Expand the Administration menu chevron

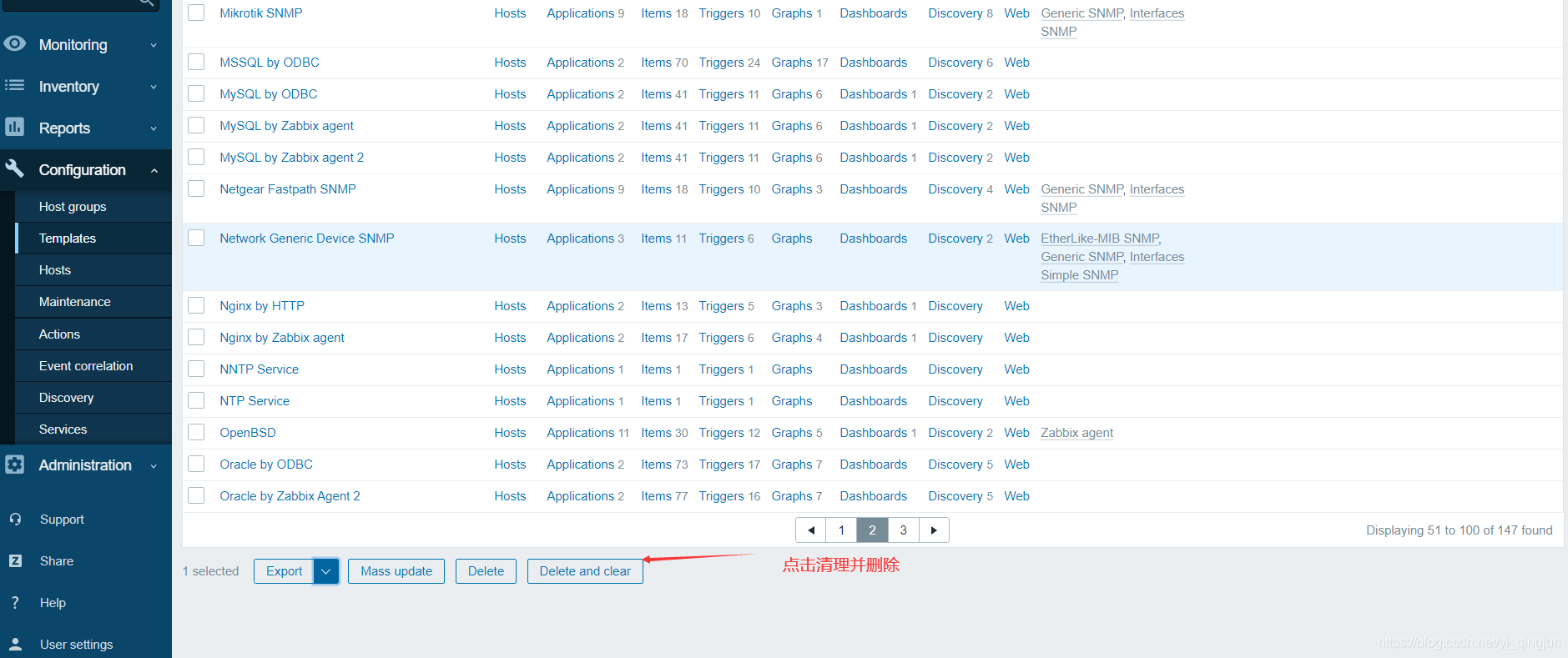pos(154,466)
